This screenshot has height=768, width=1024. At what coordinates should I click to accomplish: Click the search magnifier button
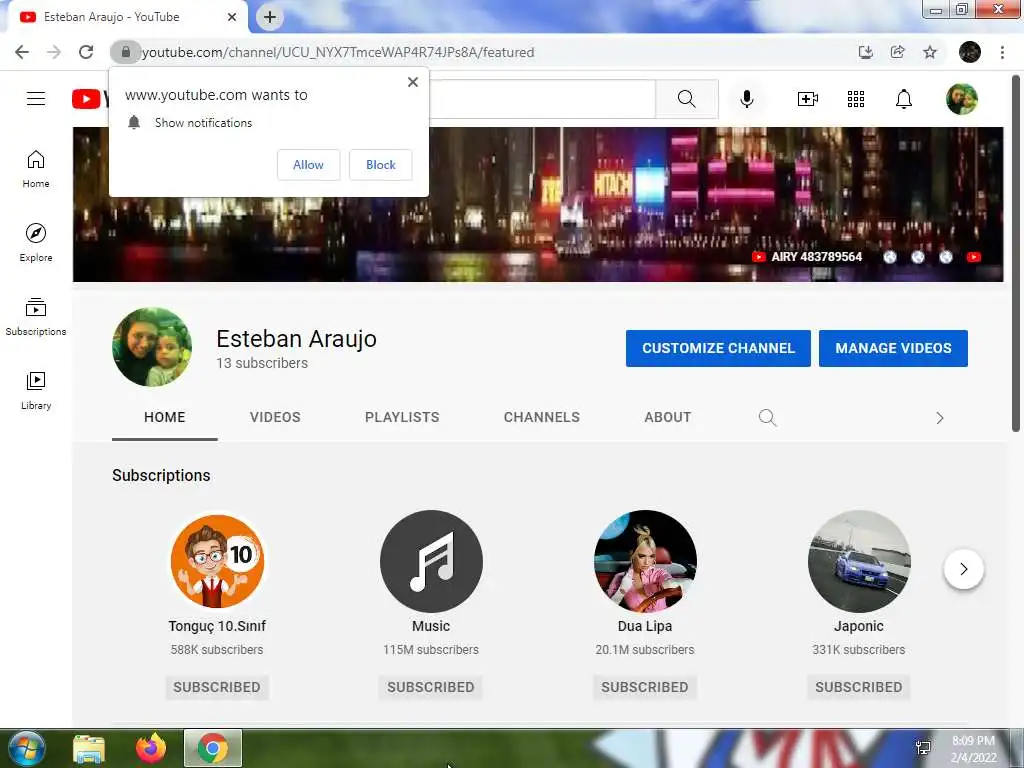coord(686,99)
